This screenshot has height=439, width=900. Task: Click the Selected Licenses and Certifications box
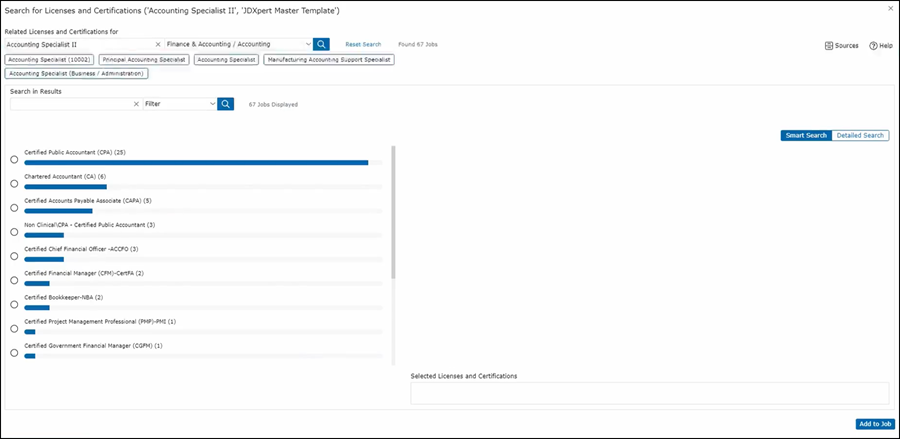(649, 393)
